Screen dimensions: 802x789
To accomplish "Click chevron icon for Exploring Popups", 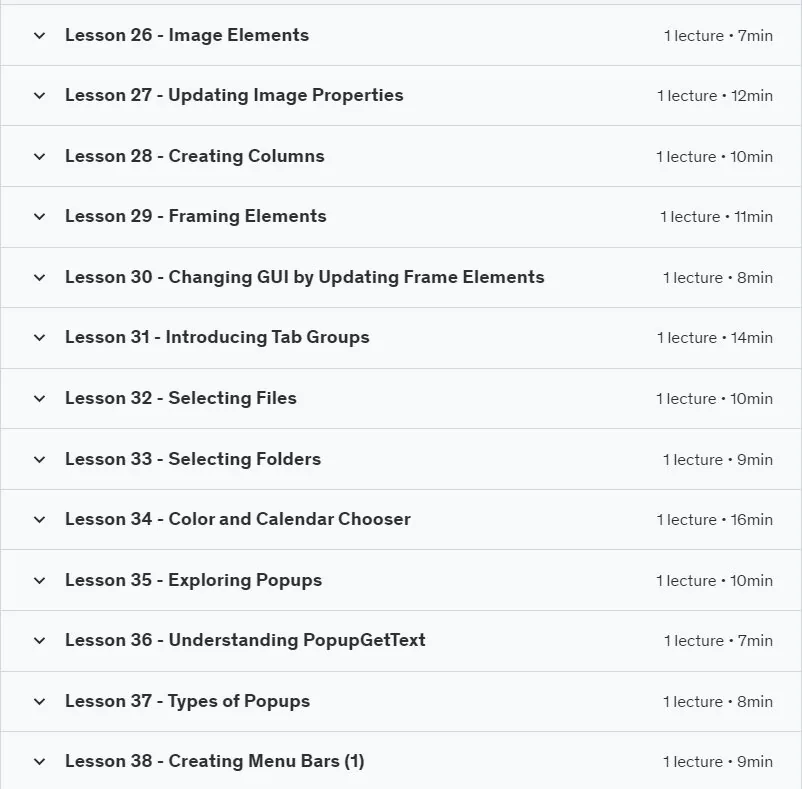I will click(39, 580).
